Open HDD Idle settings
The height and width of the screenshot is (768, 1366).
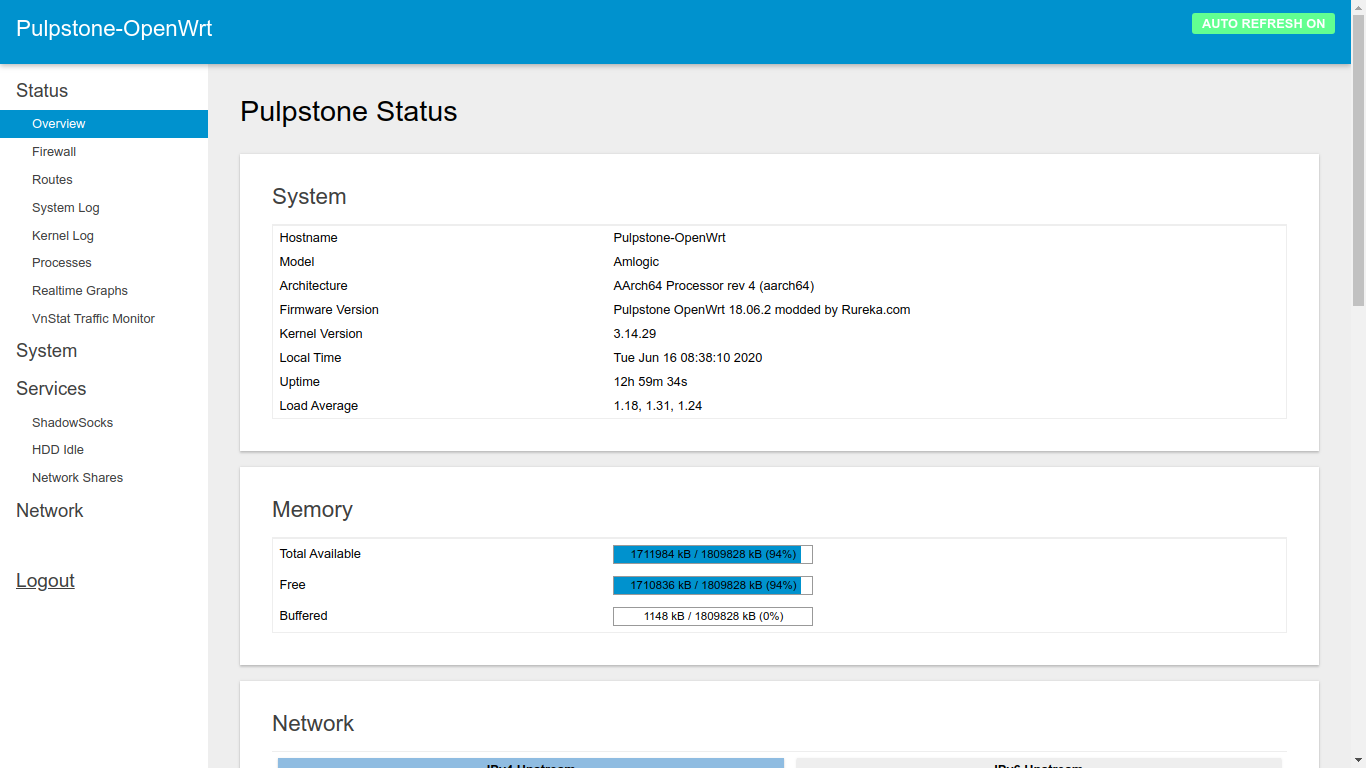click(58, 450)
